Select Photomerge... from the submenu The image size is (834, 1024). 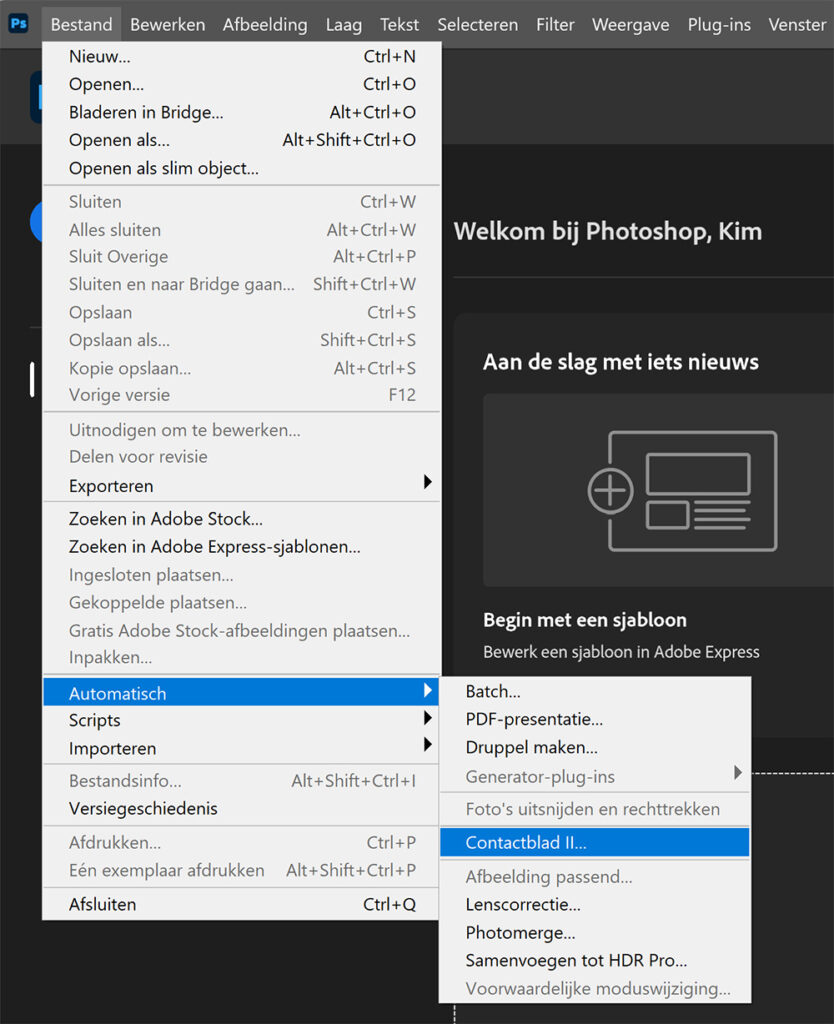520,933
